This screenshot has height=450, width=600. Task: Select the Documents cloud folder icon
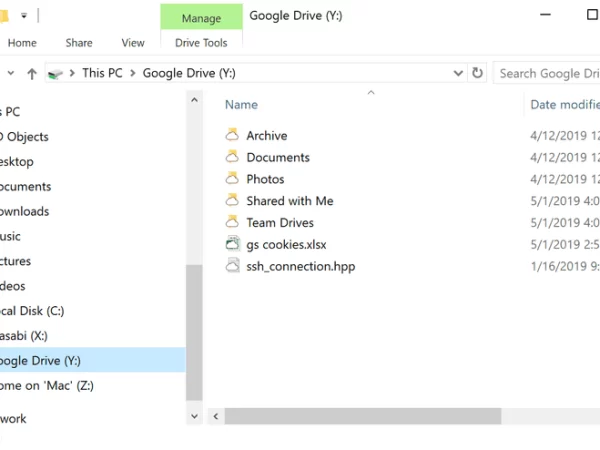[x=232, y=157]
